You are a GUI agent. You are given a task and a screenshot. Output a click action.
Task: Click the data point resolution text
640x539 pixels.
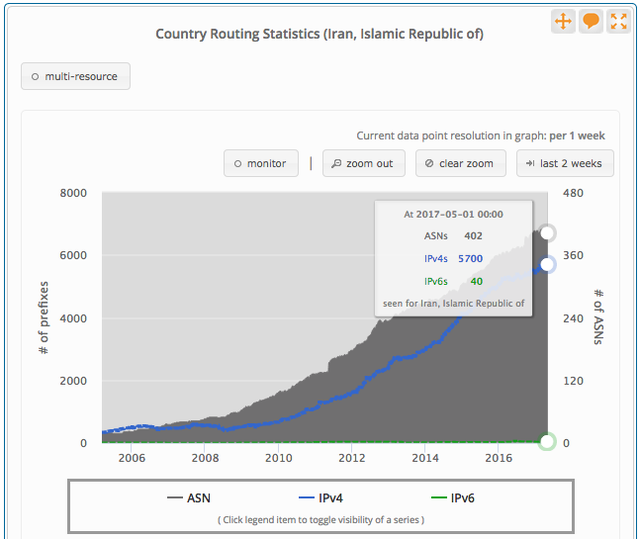click(481, 136)
